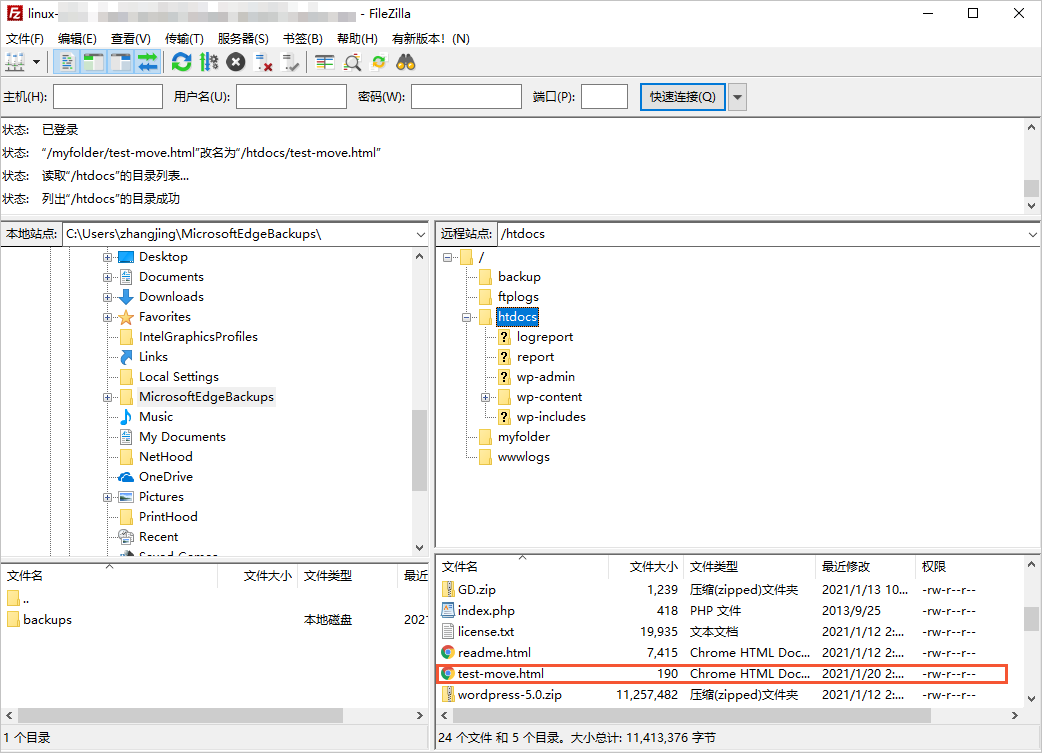Click the 主机(H) host input field
This screenshot has width=1042, height=753.
[108, 97]
